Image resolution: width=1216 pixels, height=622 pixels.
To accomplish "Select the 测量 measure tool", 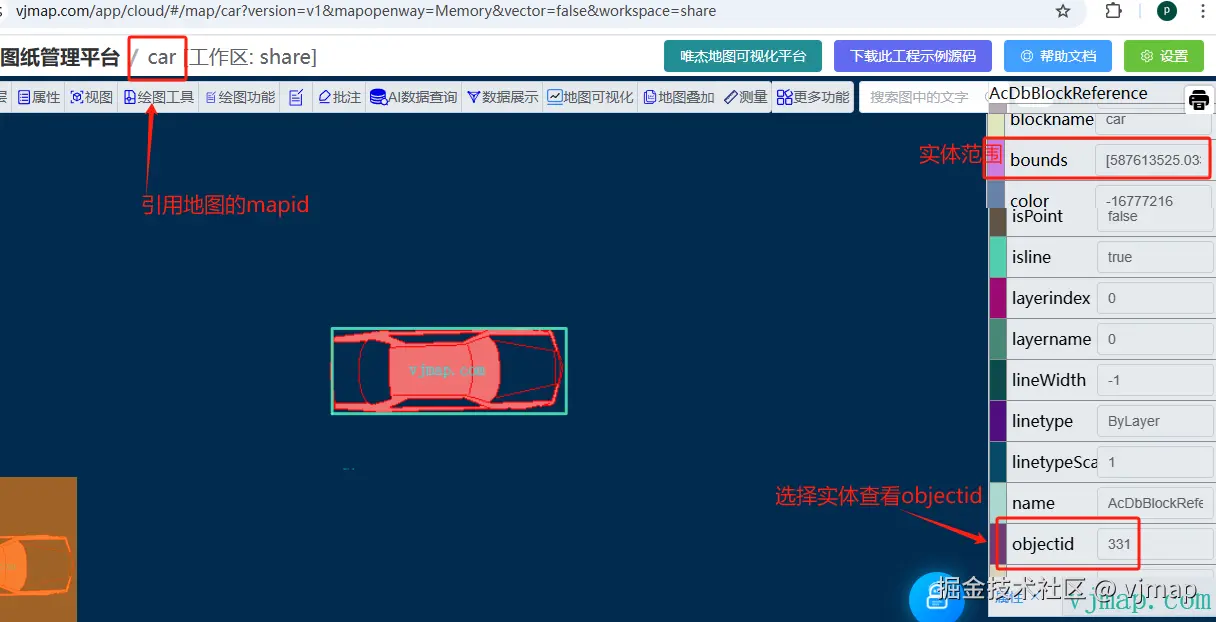I will pyautogui.click(x=746, y=97).
